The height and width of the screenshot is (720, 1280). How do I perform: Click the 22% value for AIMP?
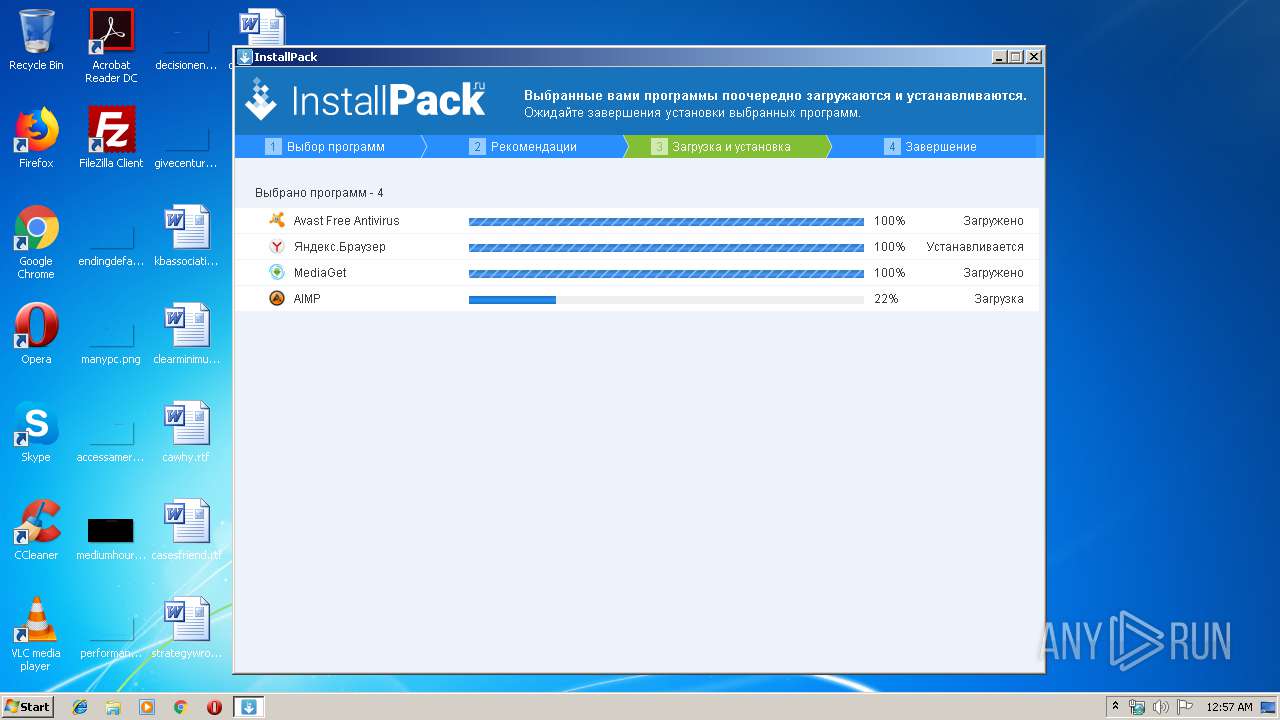[886, 299]
